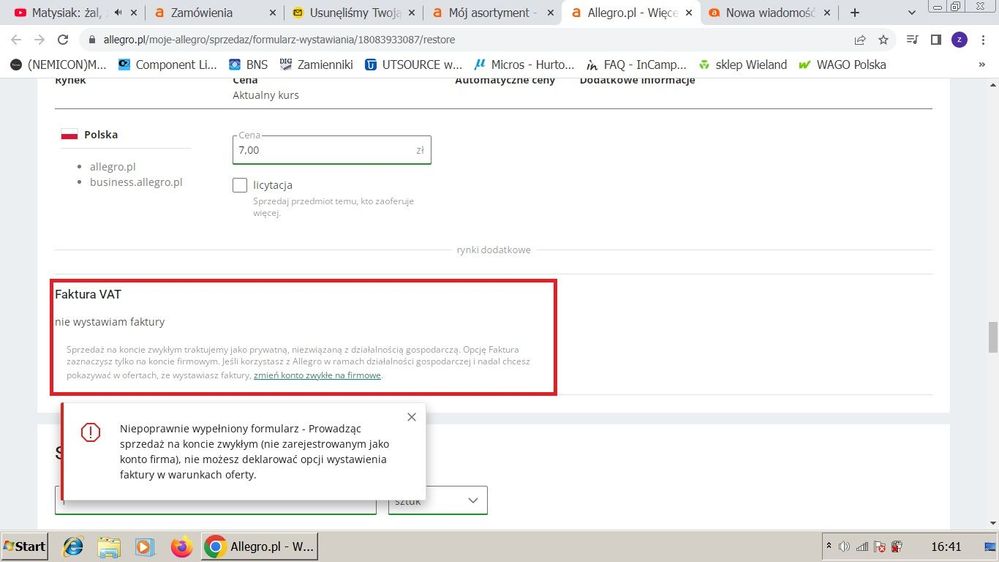Switch to the Mój asortyment tab
Viewport: 999px width, 562px height.
489,13
